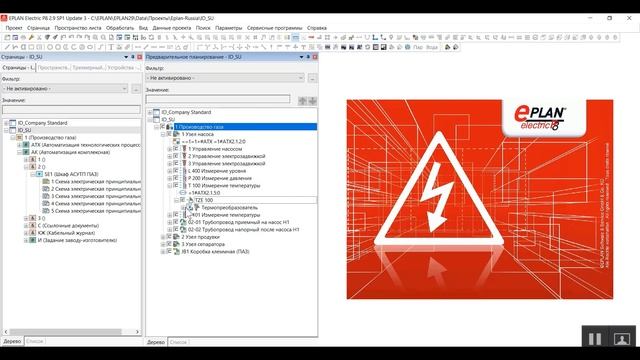Click picture-in-picture icon beside pause button
Image resolution: width=640 pixels, height=360 pixels.
point(622,339)
